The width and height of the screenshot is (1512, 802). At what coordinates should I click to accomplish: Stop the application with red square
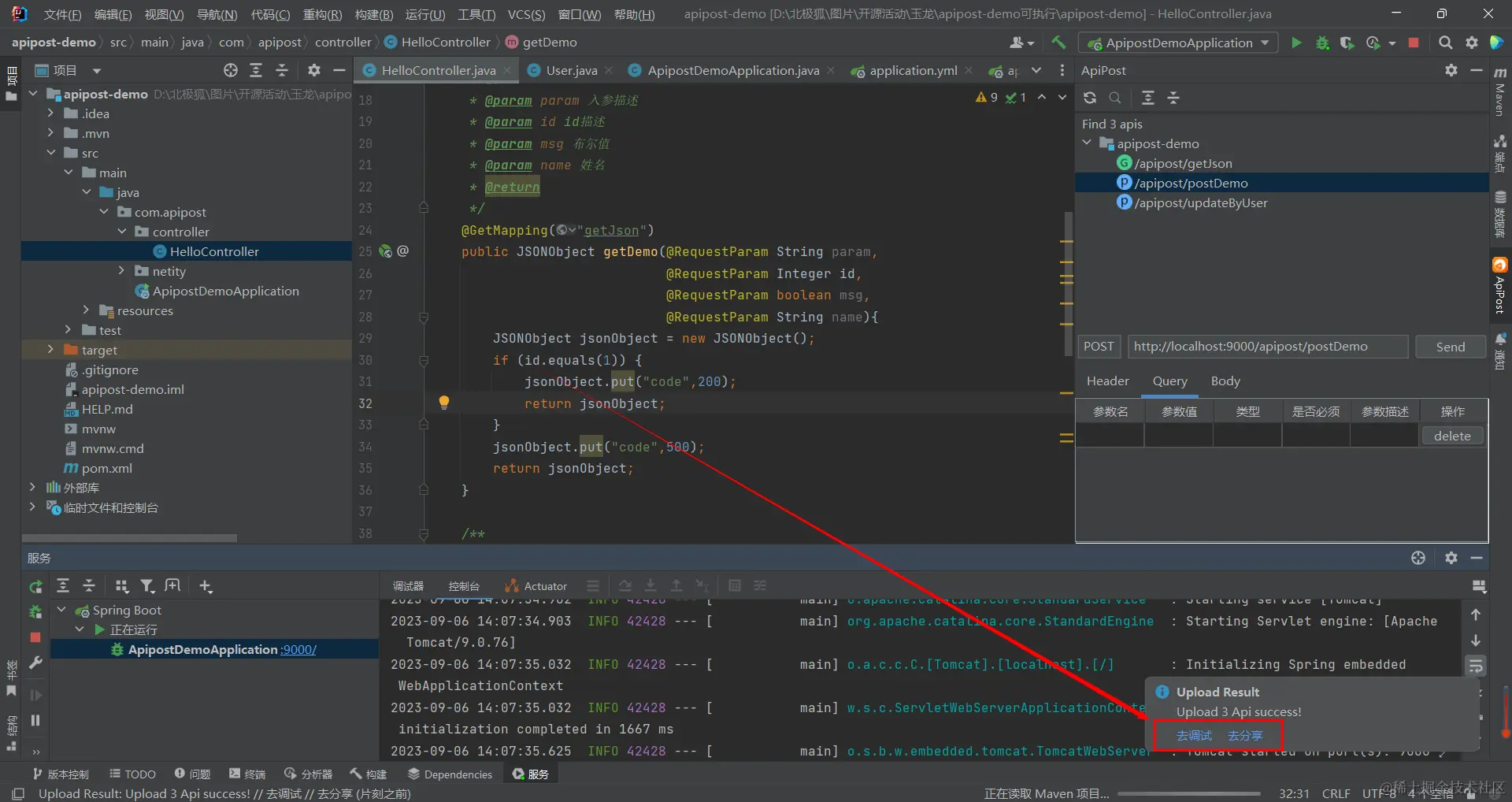(x=1414, y=43)
